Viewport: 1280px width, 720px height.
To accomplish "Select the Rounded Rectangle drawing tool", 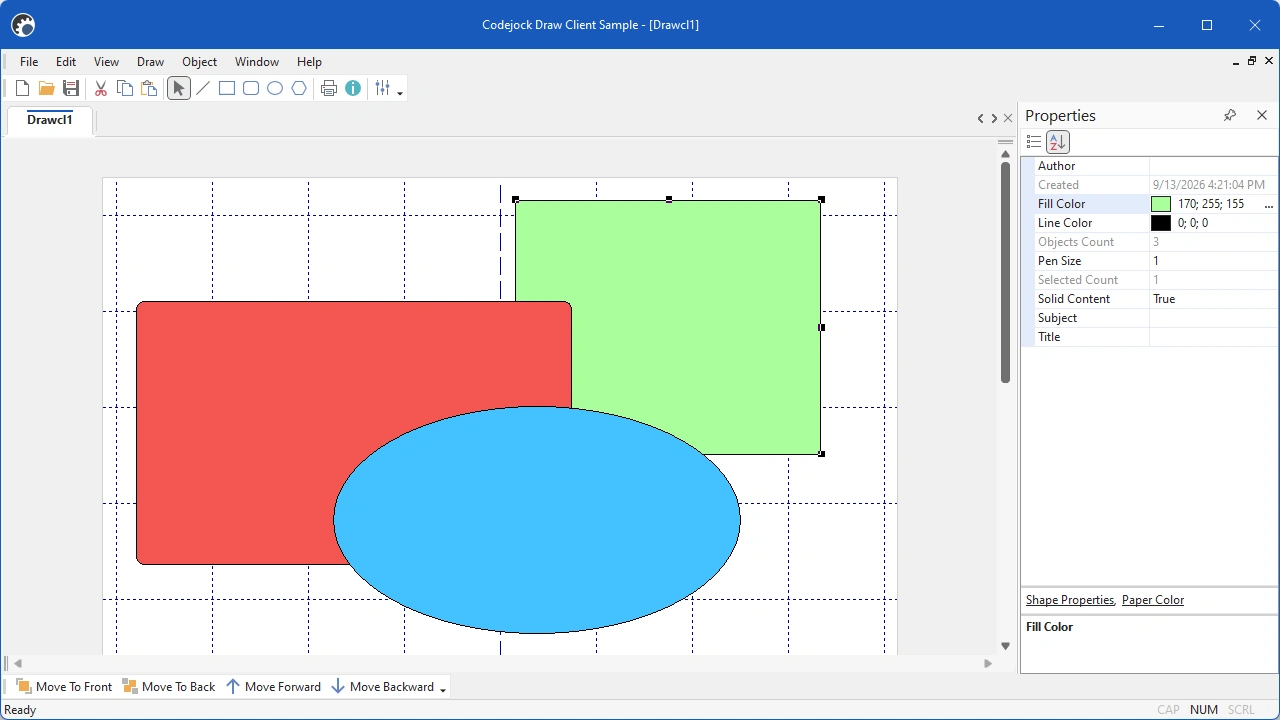I will point(251,89).
